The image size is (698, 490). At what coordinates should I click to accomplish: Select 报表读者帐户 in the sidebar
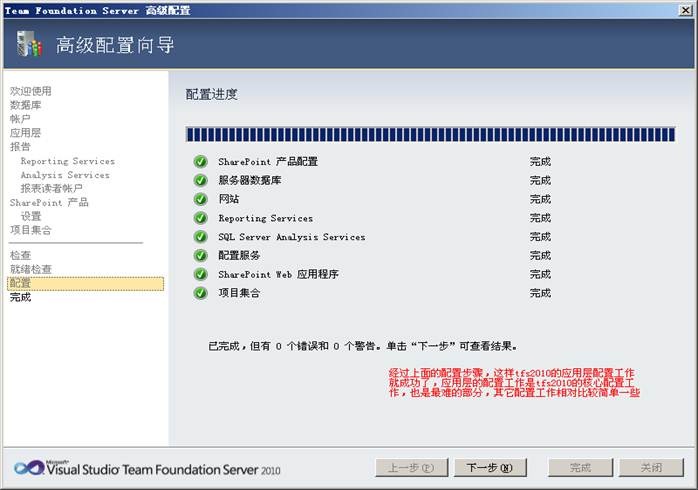pyautogui.click(x=52, y=189)
